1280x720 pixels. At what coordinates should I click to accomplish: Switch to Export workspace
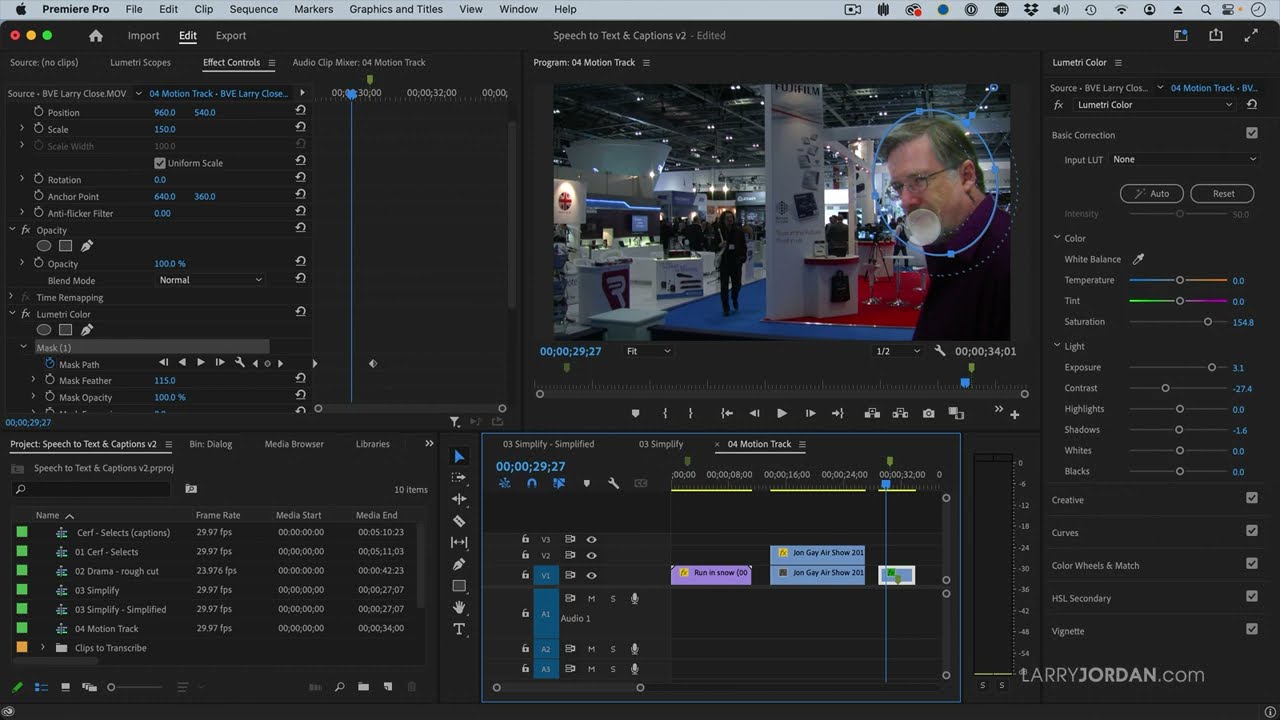pos(231,35)
